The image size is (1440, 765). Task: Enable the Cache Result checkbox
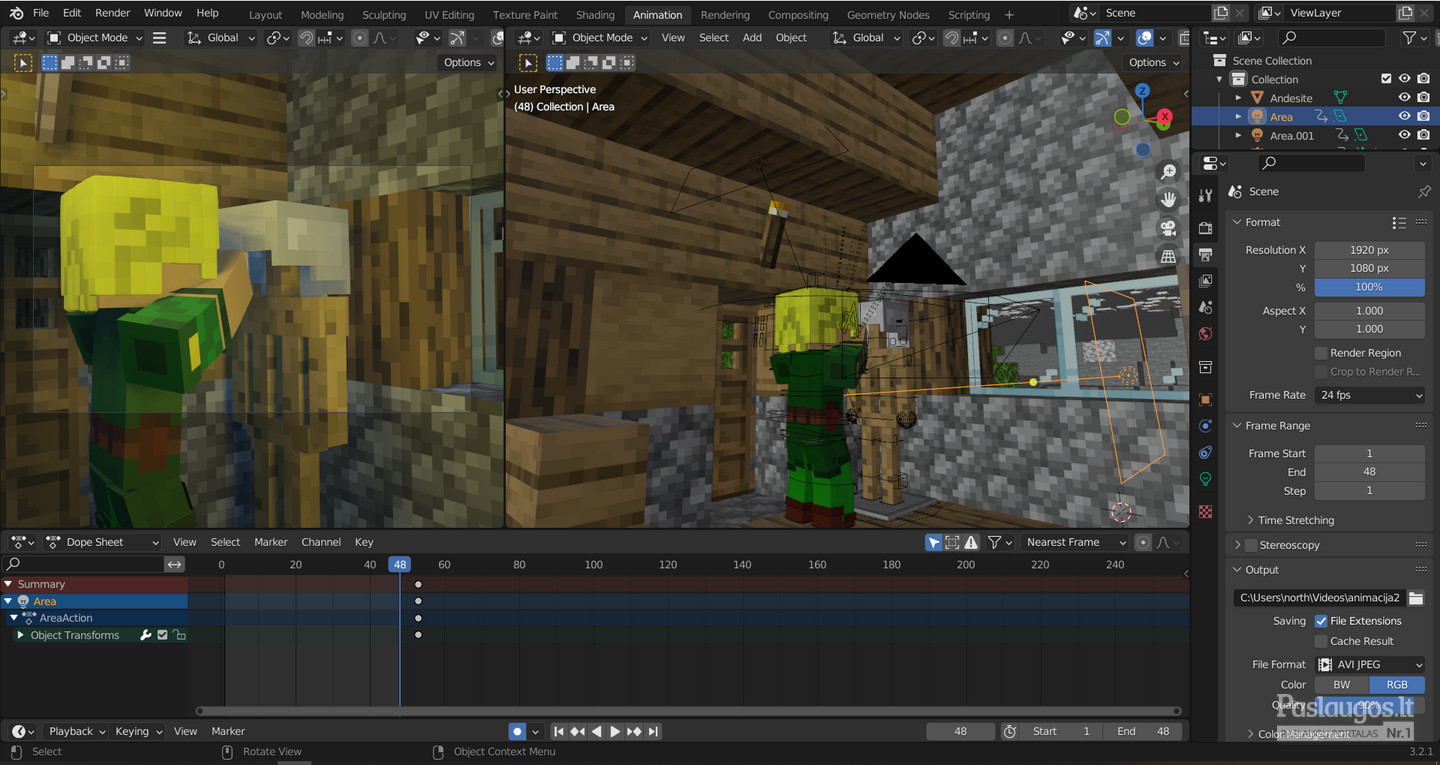(x=1321, y=641)
